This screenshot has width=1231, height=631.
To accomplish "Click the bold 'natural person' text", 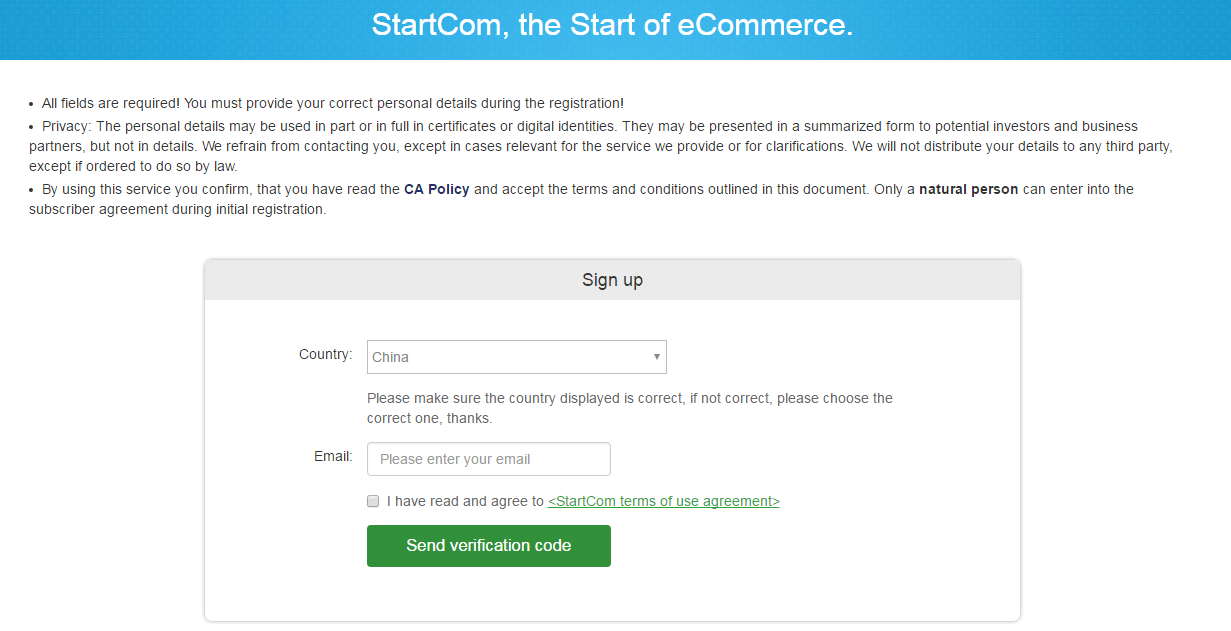I will (968, 189).
